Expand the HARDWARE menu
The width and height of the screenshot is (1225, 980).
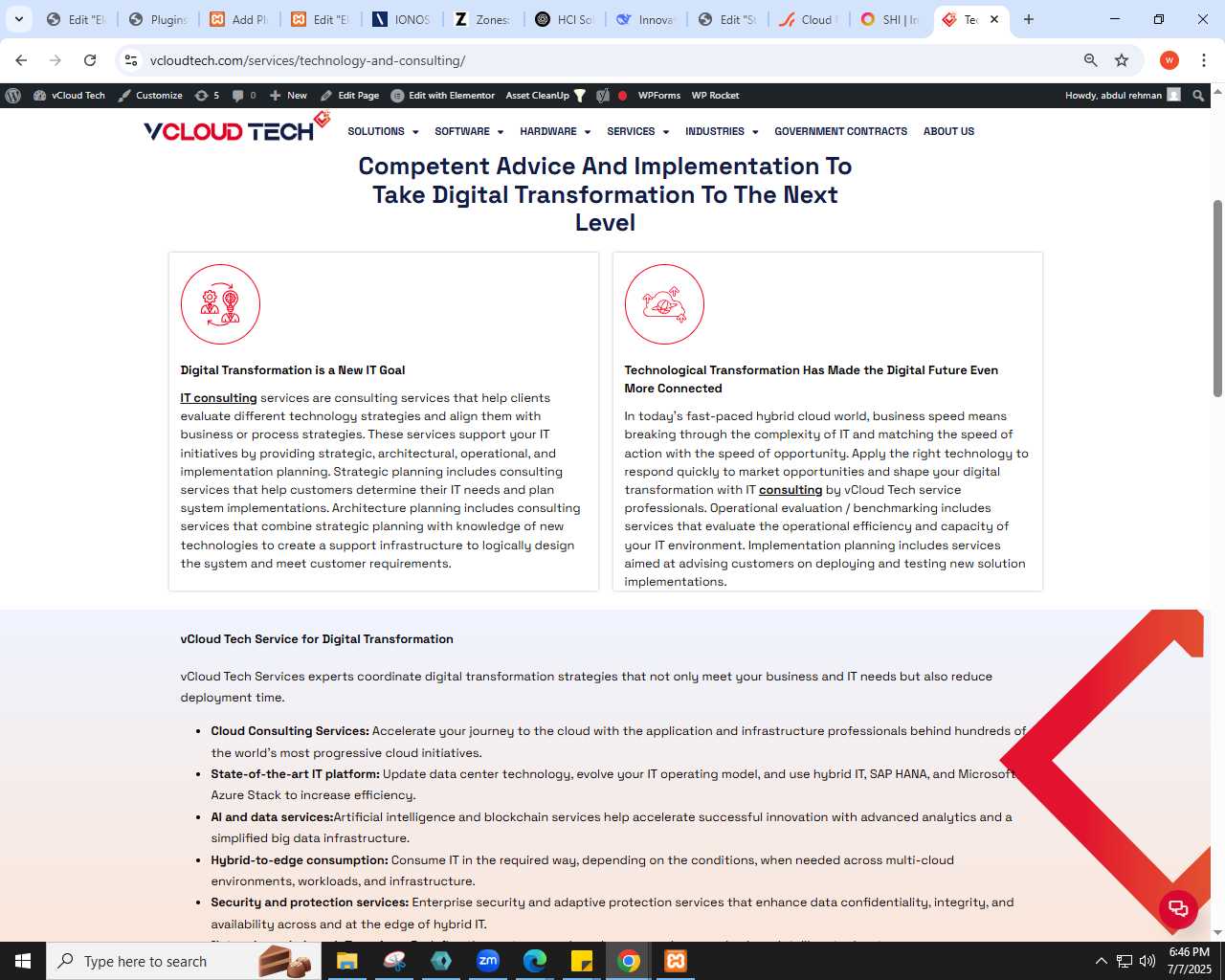[x=555, y=131]
